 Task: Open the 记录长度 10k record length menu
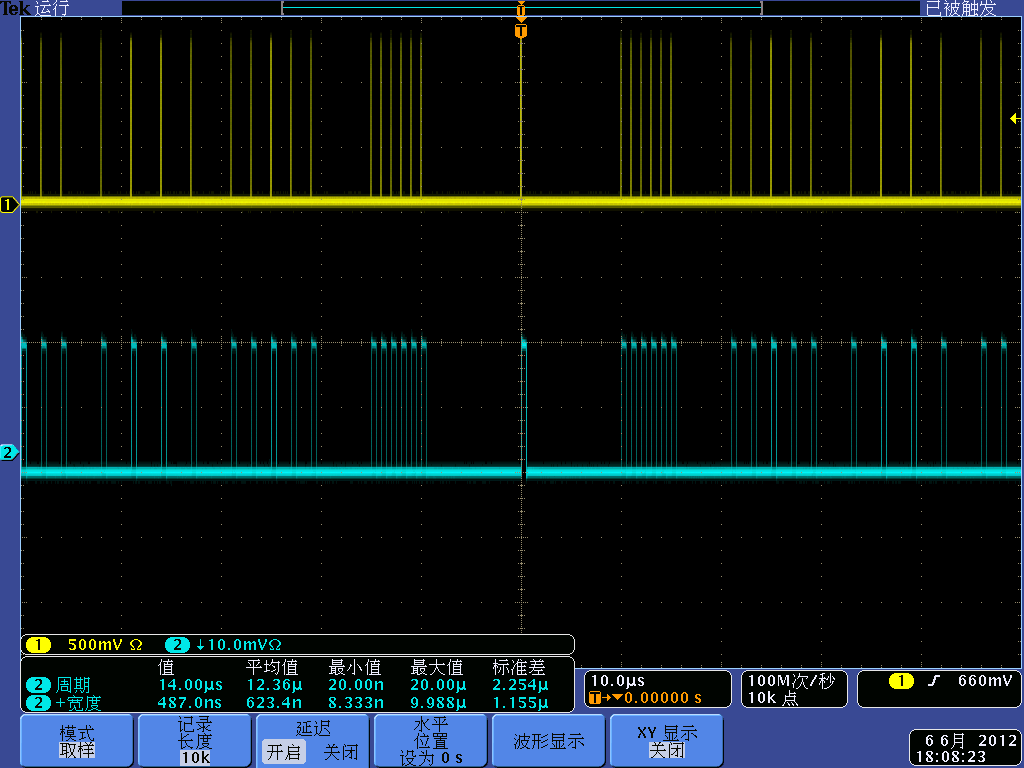click(x=194, y=741)
